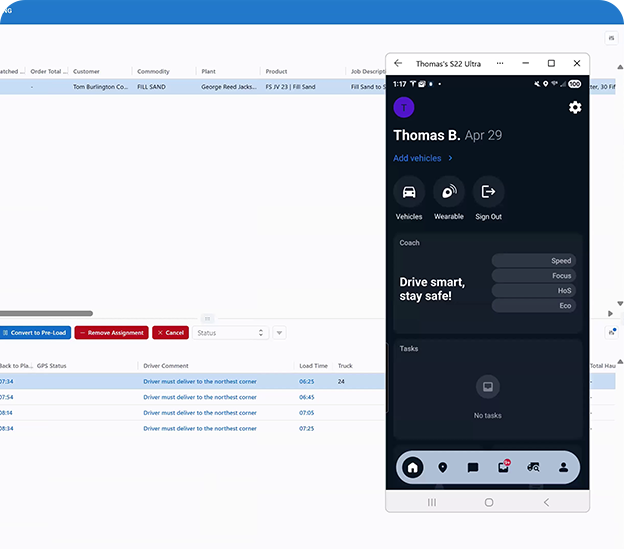Select the HoS coach bar
624x549 pixels.
click(x=534, y=290)
